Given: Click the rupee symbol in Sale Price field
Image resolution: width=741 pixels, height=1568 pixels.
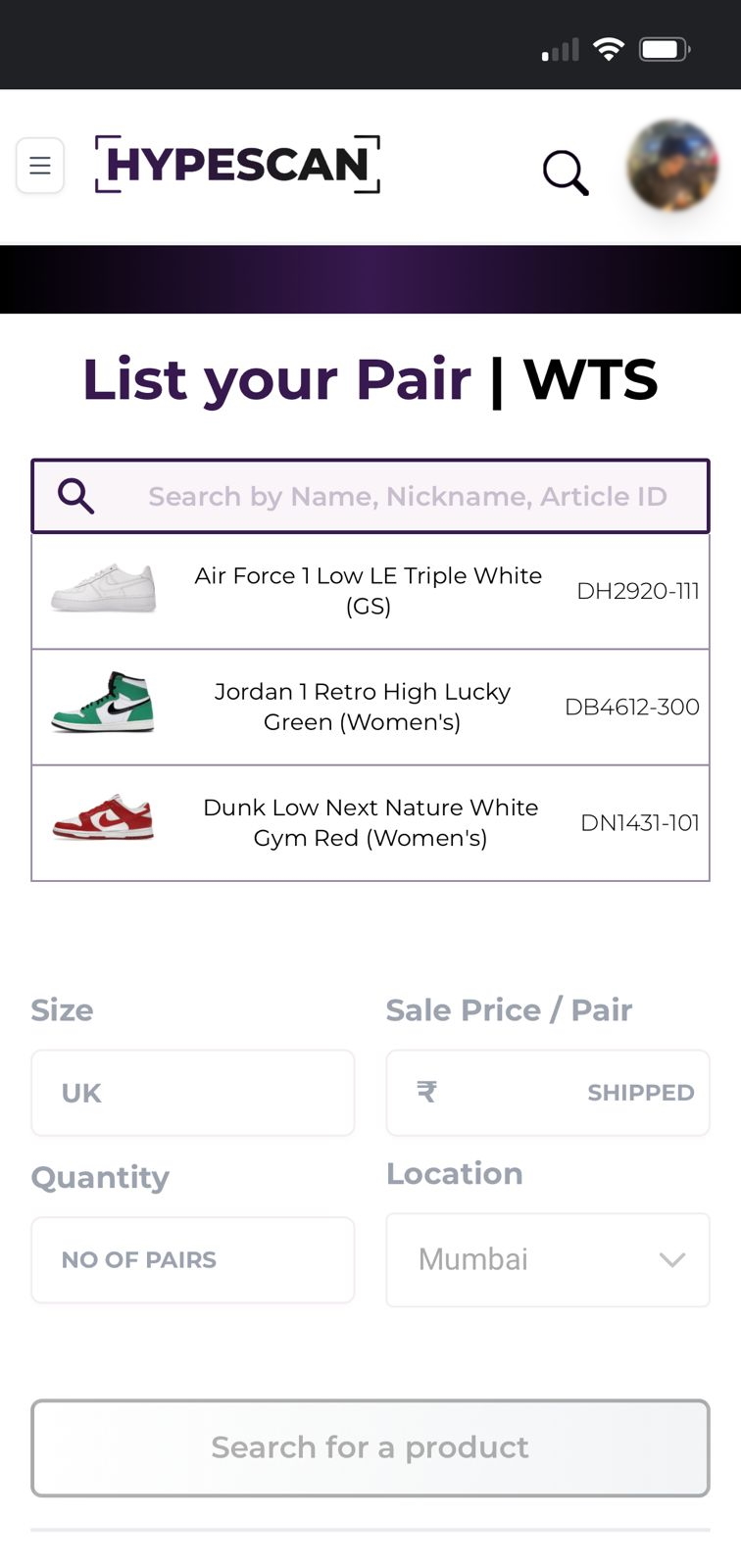Looking at the screenshot, I should 426,1092.
